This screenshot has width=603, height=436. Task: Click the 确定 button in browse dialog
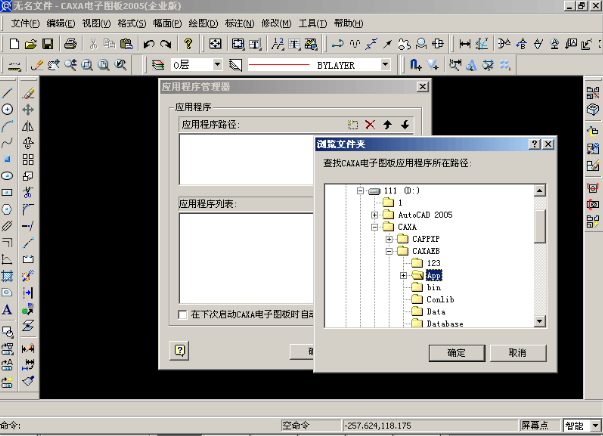click(455, 353)
